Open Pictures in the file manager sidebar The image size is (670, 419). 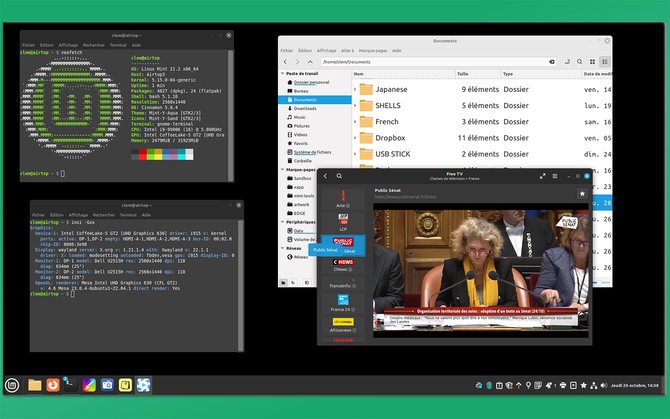click(301, 126)
